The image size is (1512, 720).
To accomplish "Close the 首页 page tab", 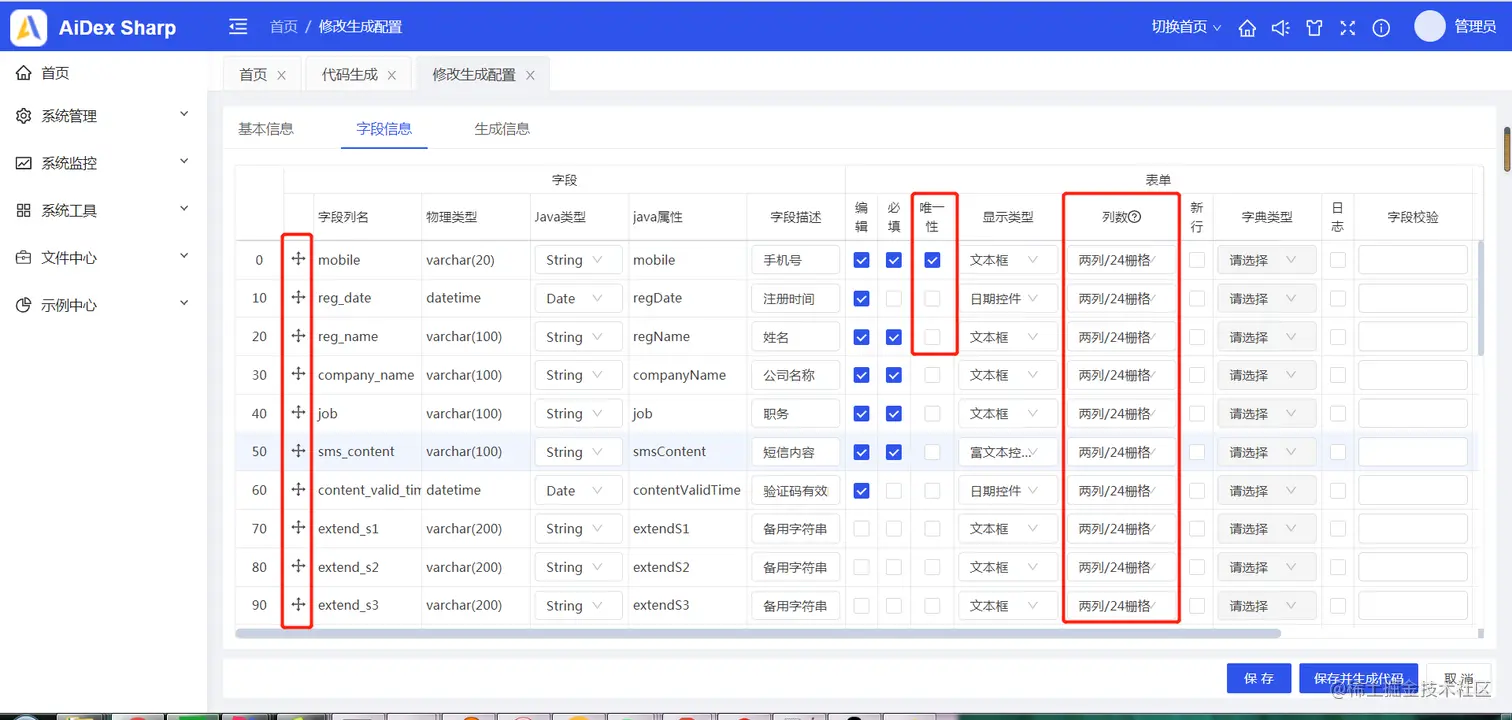I will [x=281, y=75].
